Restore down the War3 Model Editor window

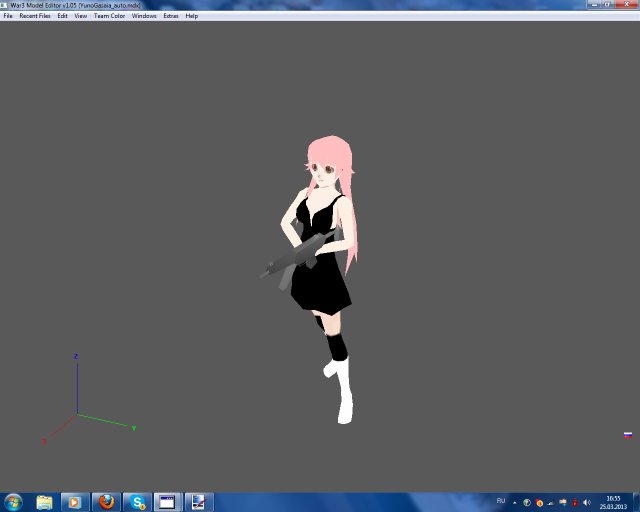tap(607, 4)
